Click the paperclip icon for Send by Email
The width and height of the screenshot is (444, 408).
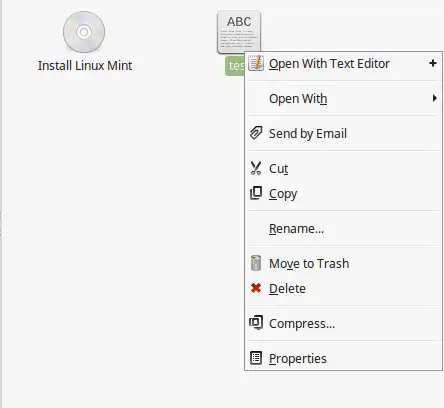tap(256, 133)
